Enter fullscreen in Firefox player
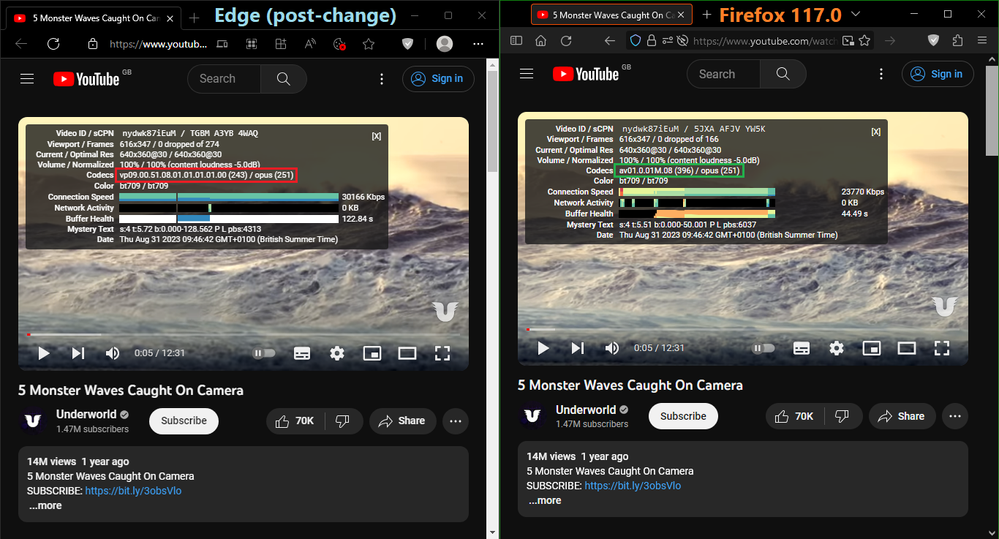Image resolution: width=999 pixels, height=539 pixels. tap(942, 348)
